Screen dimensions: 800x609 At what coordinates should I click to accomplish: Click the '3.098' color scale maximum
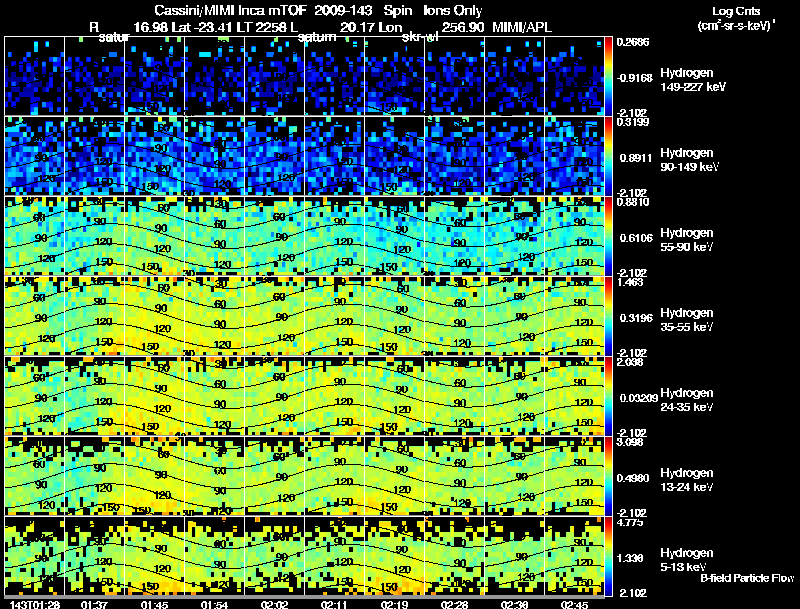coord(630,442)
